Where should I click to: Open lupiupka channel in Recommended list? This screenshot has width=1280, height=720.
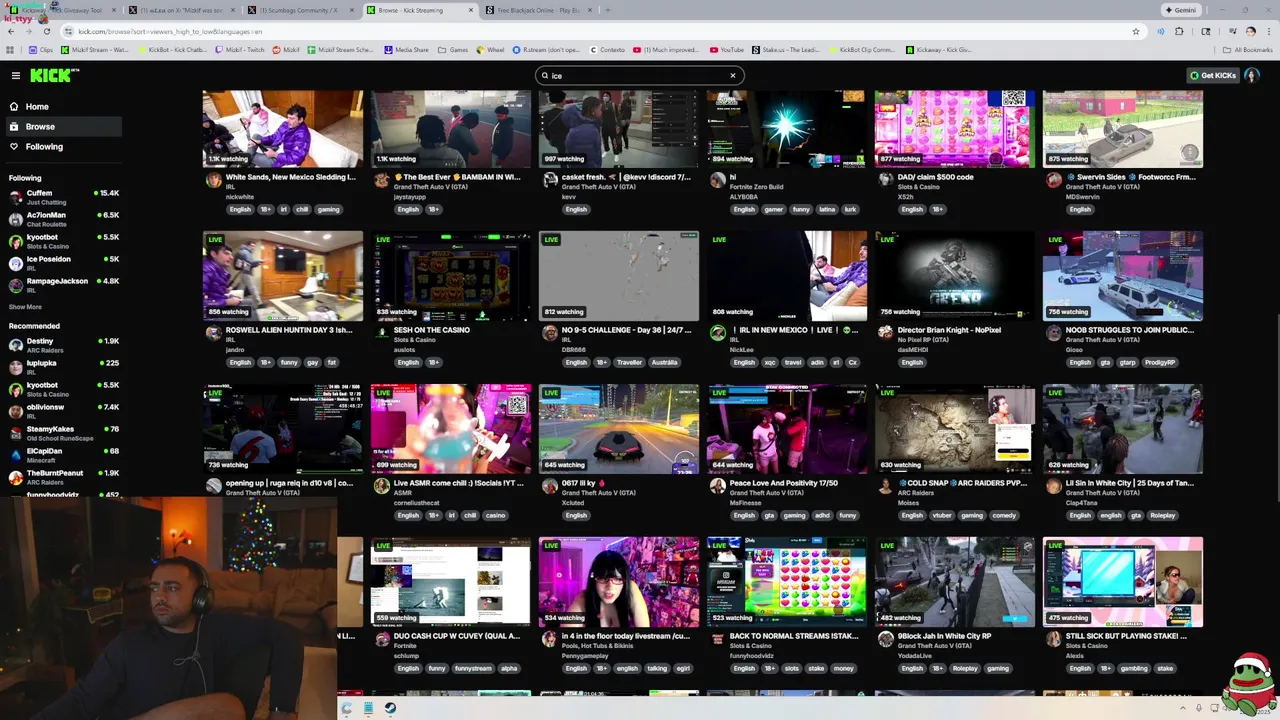click(62, 367)
